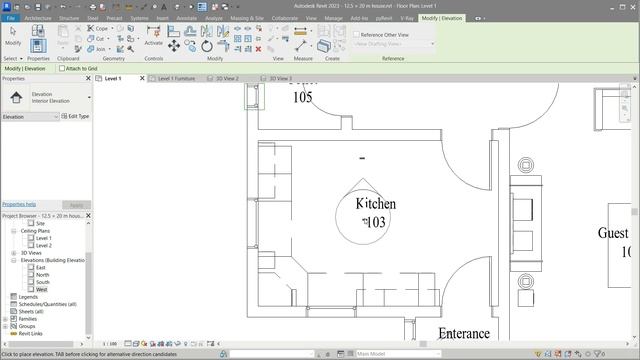Image resolution: width=640 pixels, height=360 pixels.
Task: Open the File menu tab
Action: pyautogui.click(x=11, y=18)
